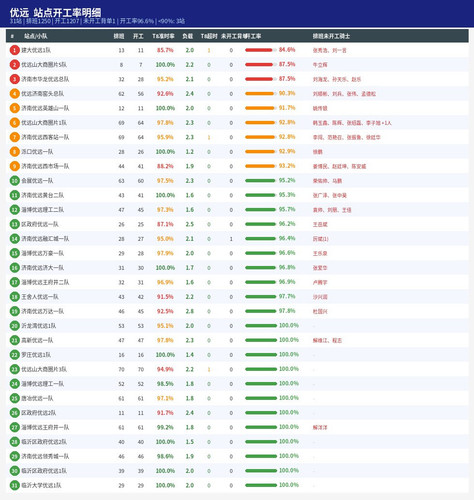Click the green rank badge number 28
The height and width of the screenshot is (500, 474).
tap(14, 442)
